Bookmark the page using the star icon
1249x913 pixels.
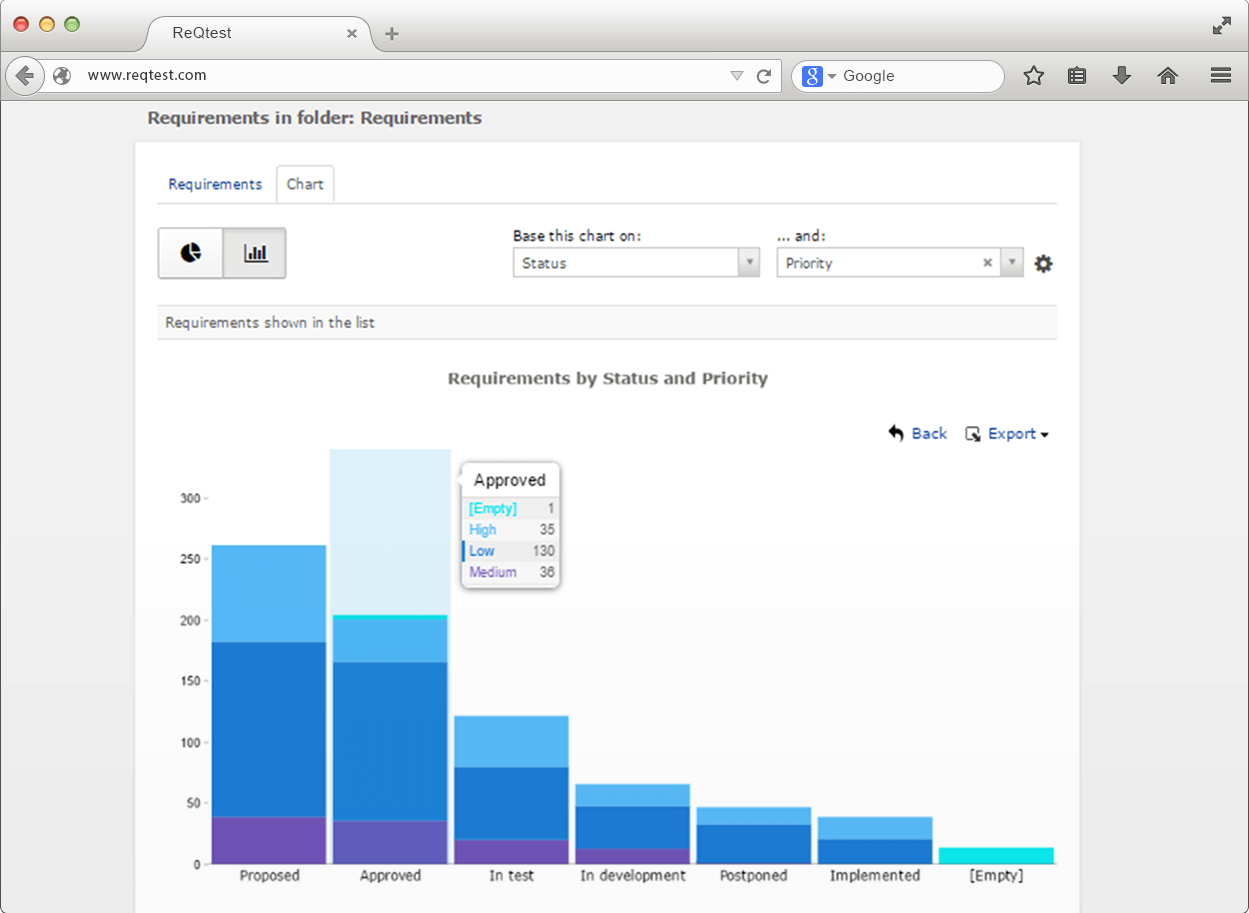tap(1033, 75)
